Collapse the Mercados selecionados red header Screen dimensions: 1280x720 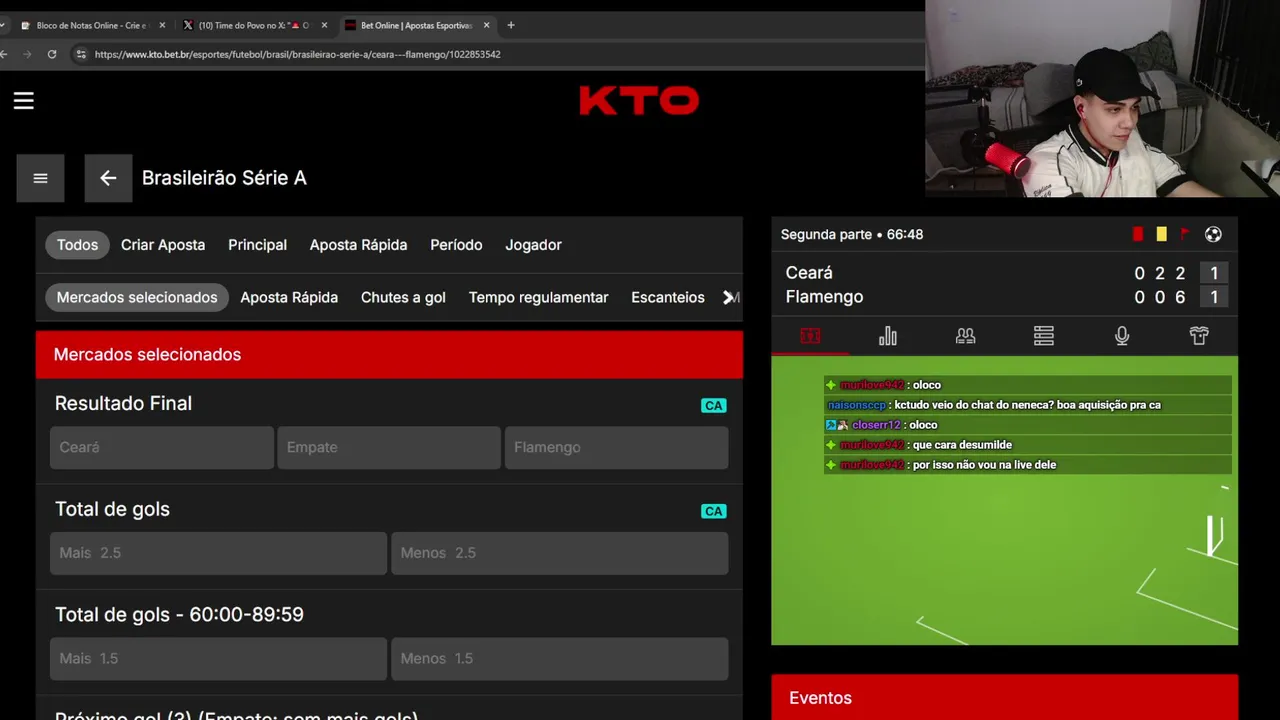tap(389, 355)
